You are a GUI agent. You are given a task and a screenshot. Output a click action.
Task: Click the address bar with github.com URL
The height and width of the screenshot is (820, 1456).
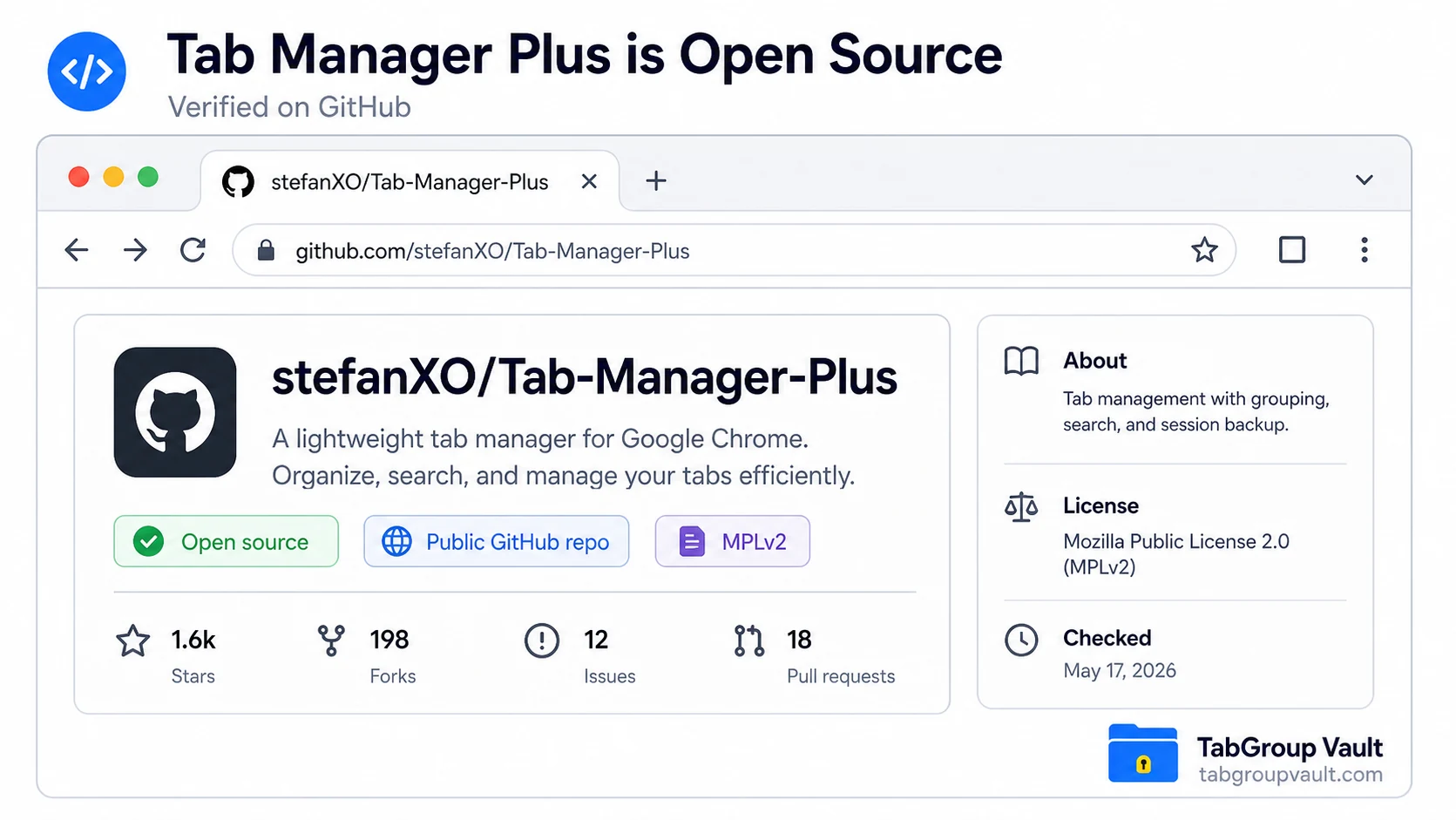click(734, 251)
